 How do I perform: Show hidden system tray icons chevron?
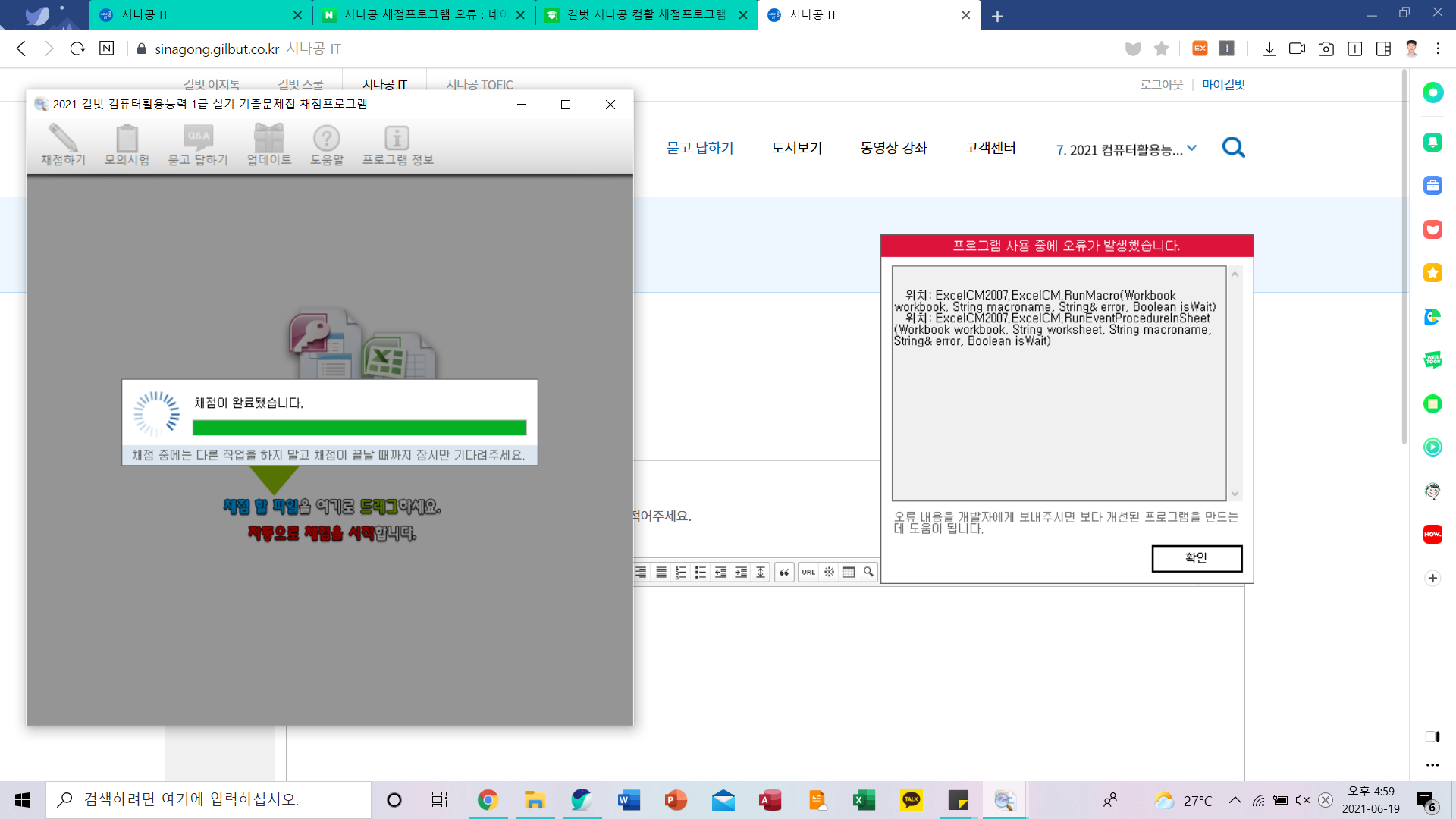click(1235, 800)
